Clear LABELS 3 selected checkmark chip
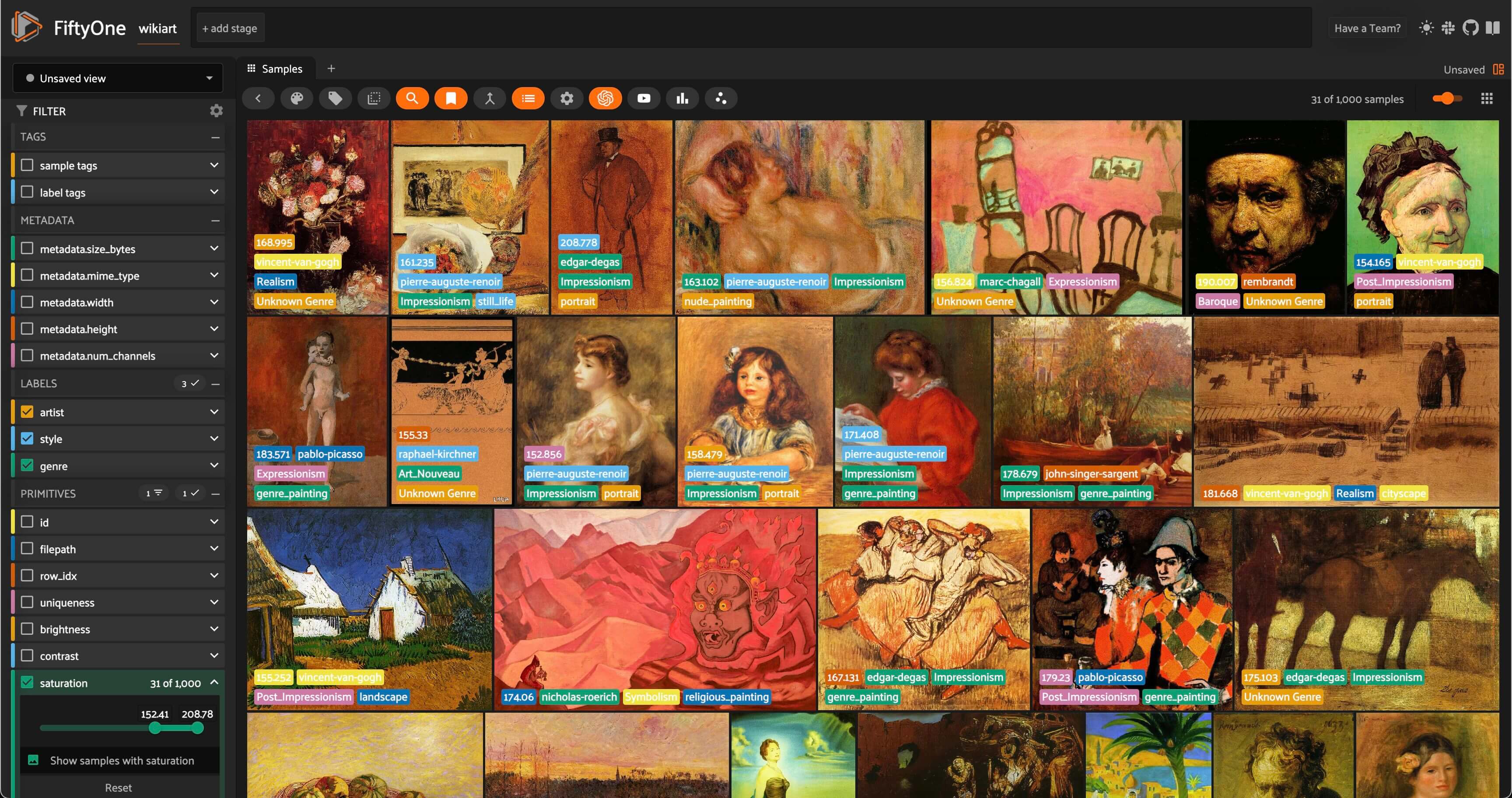This screenshot has width=1512, height=798. tap(190, 383)
